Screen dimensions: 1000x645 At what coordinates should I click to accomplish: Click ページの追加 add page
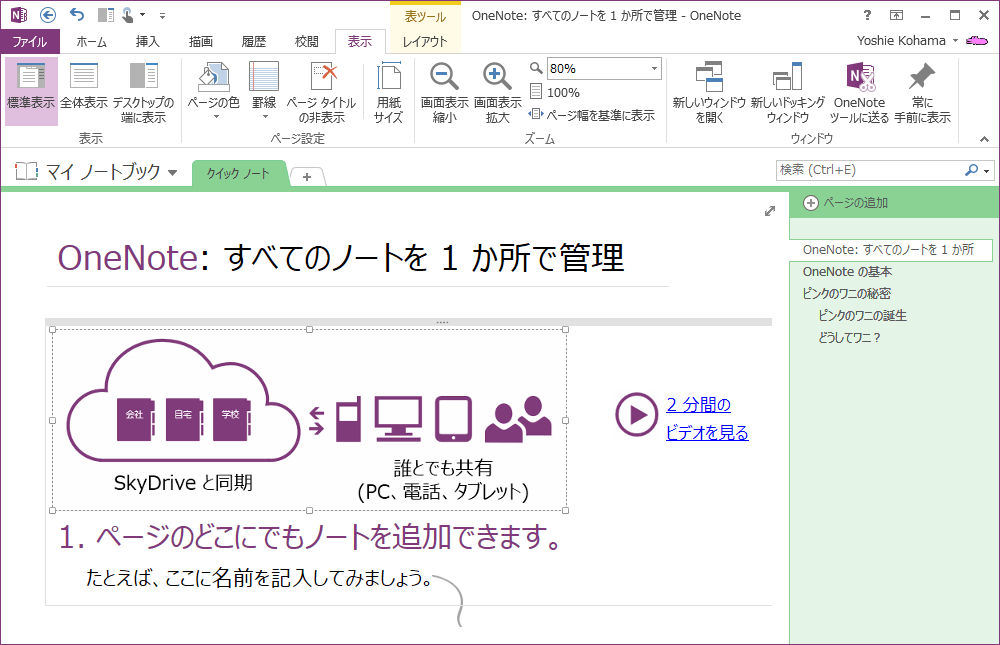[x=846, y=203]
